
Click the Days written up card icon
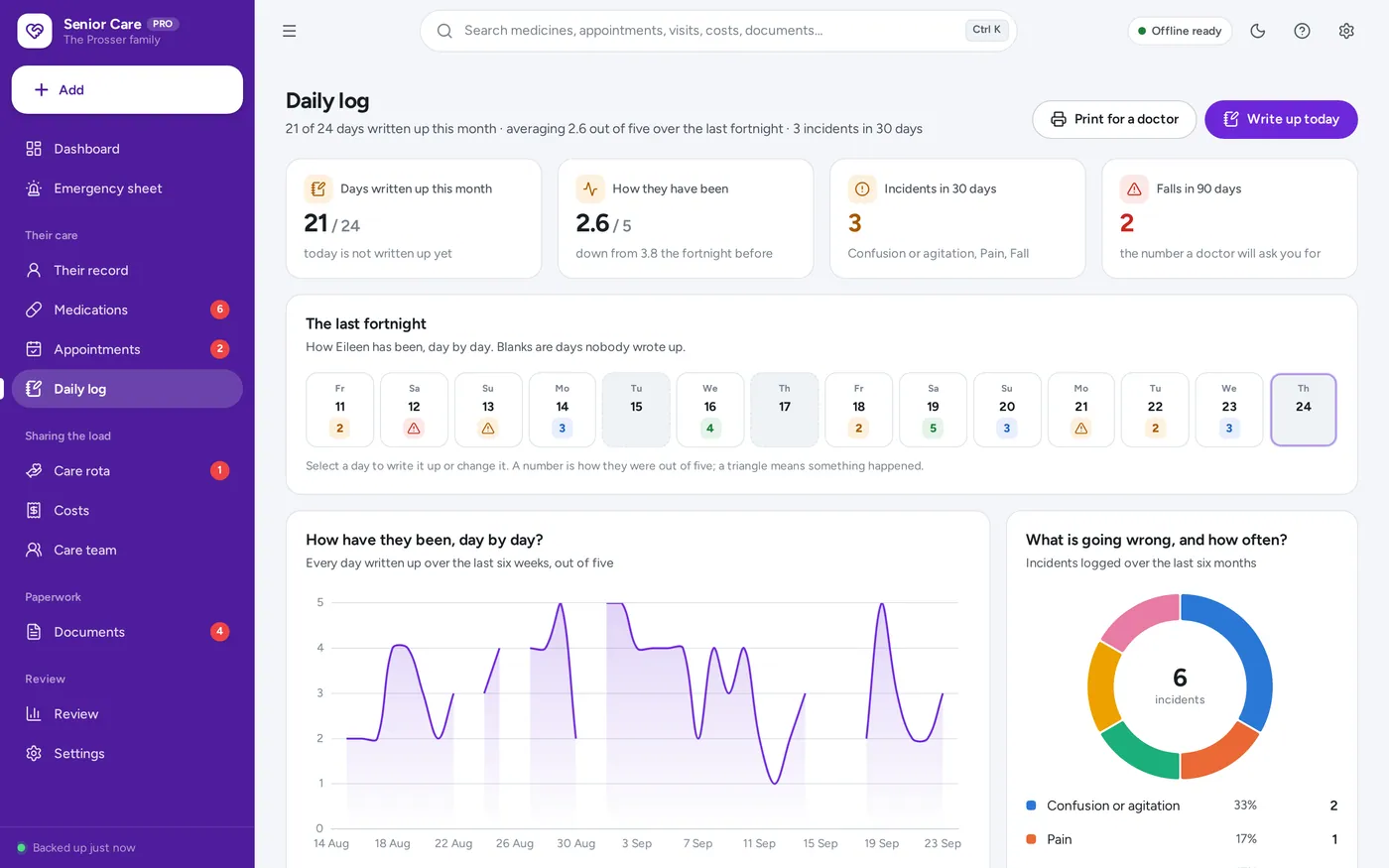click(317, 188)
